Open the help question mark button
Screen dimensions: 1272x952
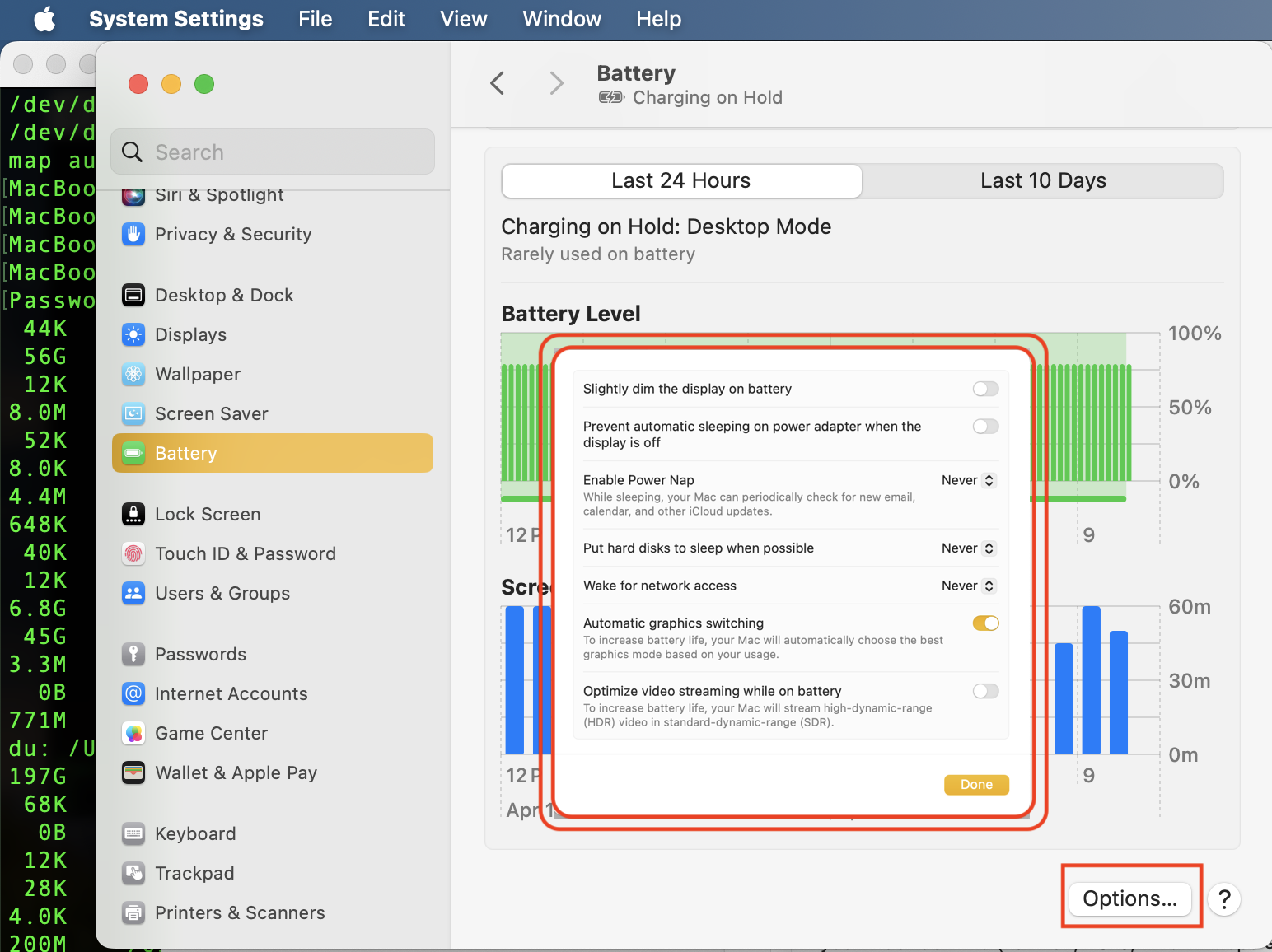[1224, 899]
